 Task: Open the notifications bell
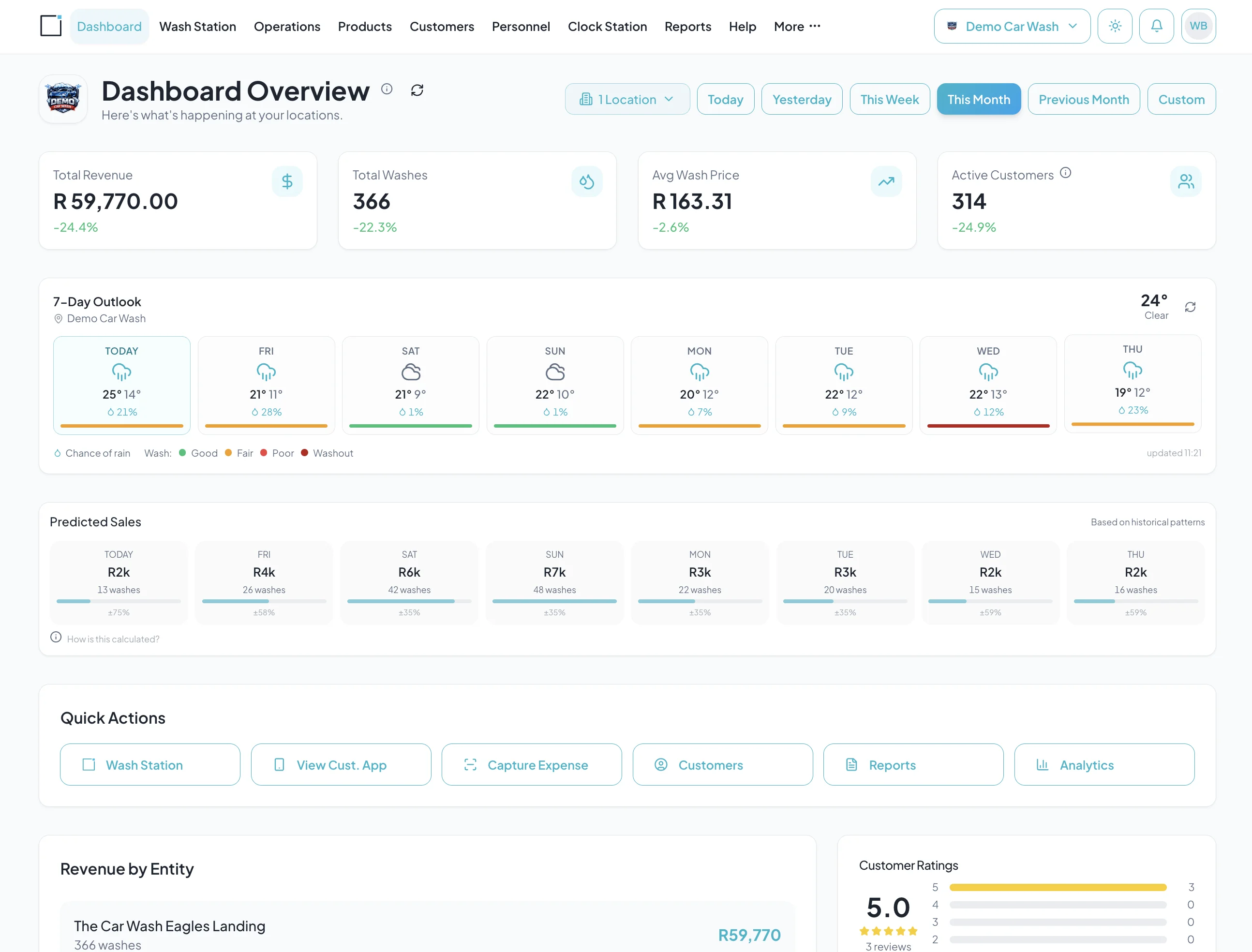click(x=1156, y=26)
